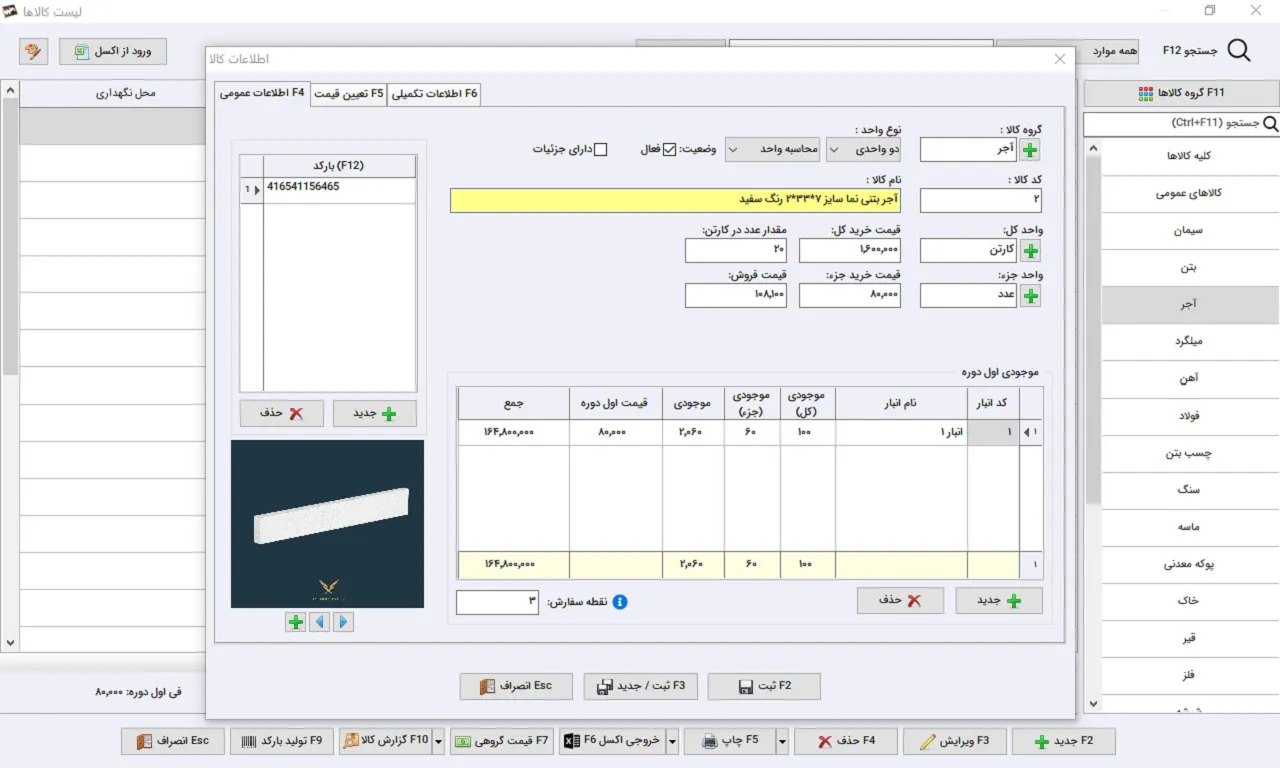Click the نام کالا product name field
The image size is (1280, 768).
point(676,200)
